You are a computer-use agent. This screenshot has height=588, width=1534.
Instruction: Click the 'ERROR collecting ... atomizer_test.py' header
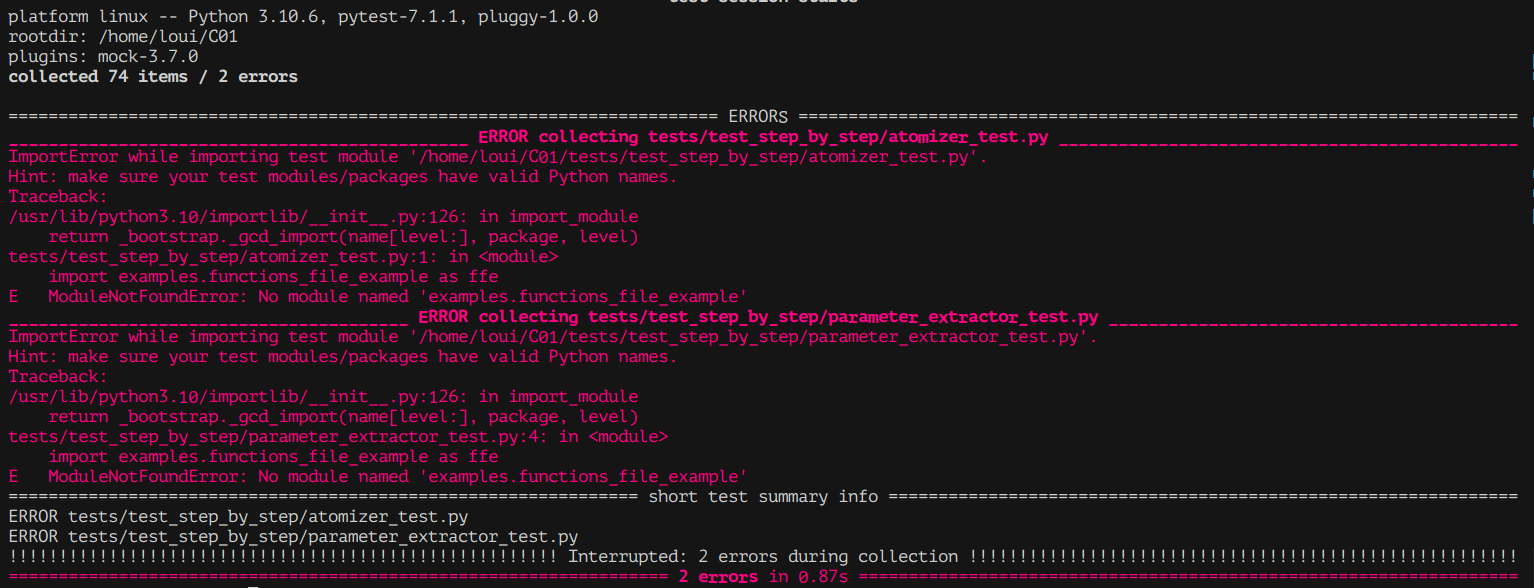(x=763, y=137)
